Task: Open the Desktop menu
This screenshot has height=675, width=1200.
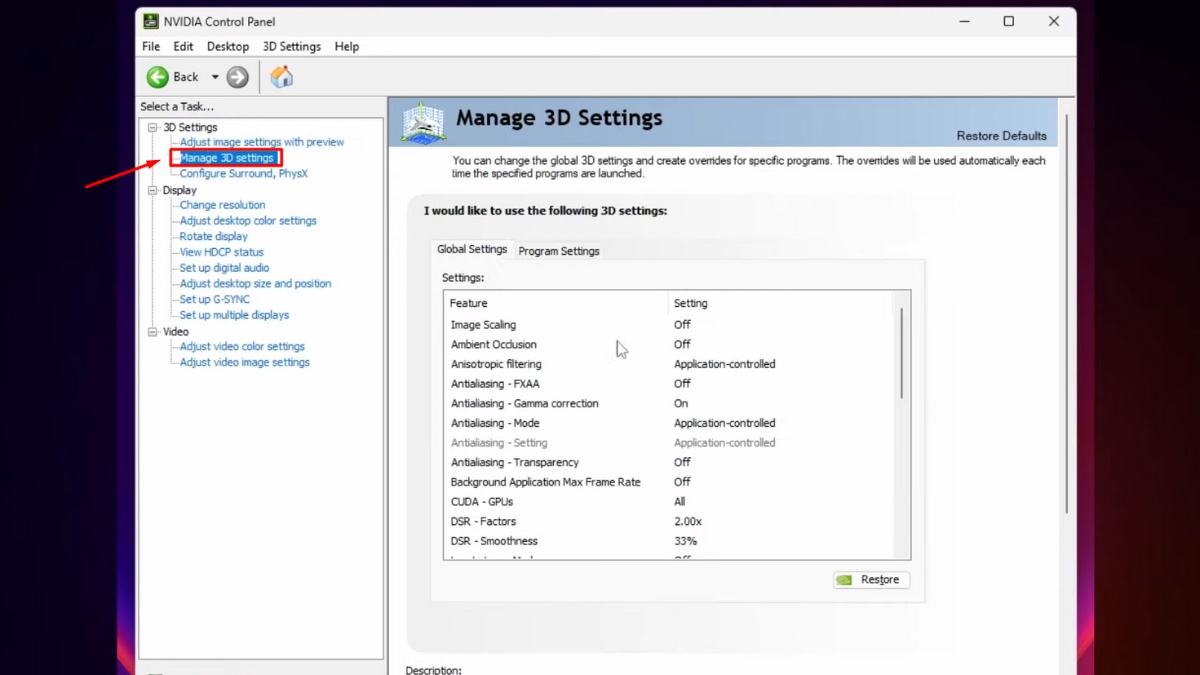Action: tap(228, 46)
